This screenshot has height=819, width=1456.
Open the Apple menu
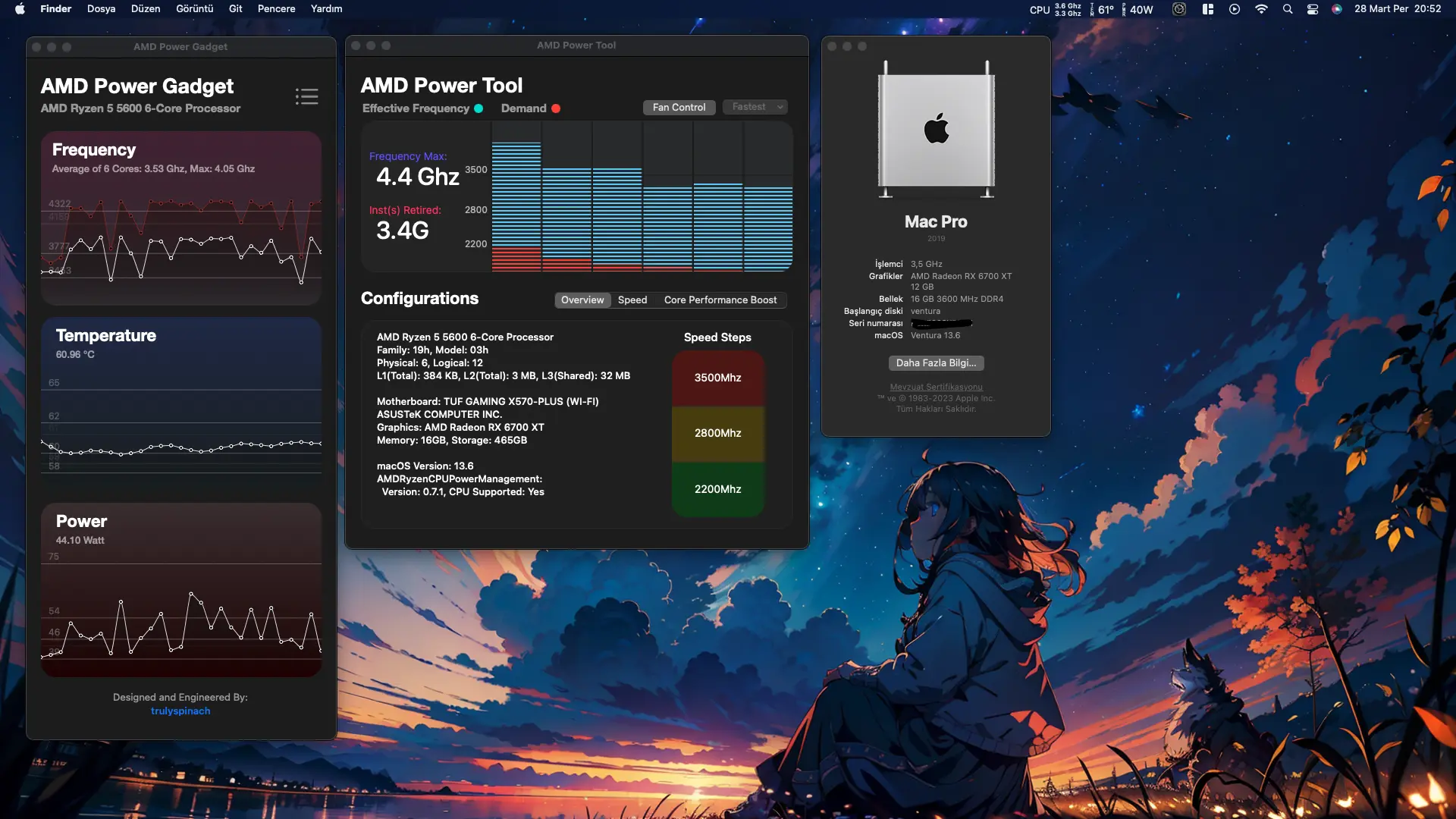pos(20,9)
